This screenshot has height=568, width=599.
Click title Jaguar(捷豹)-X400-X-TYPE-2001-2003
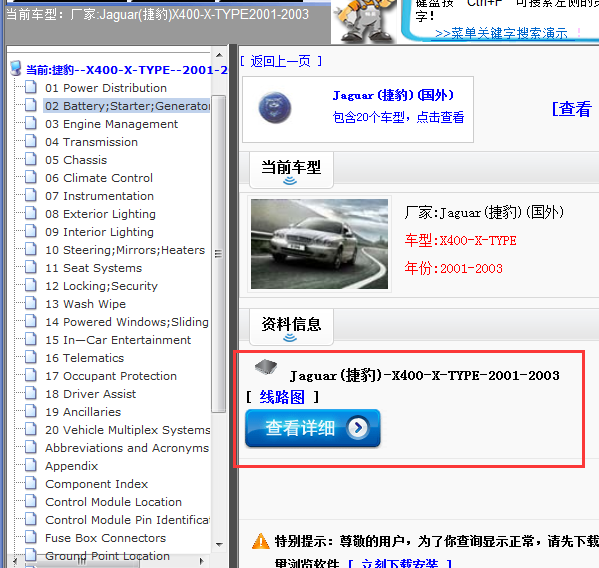424,375
